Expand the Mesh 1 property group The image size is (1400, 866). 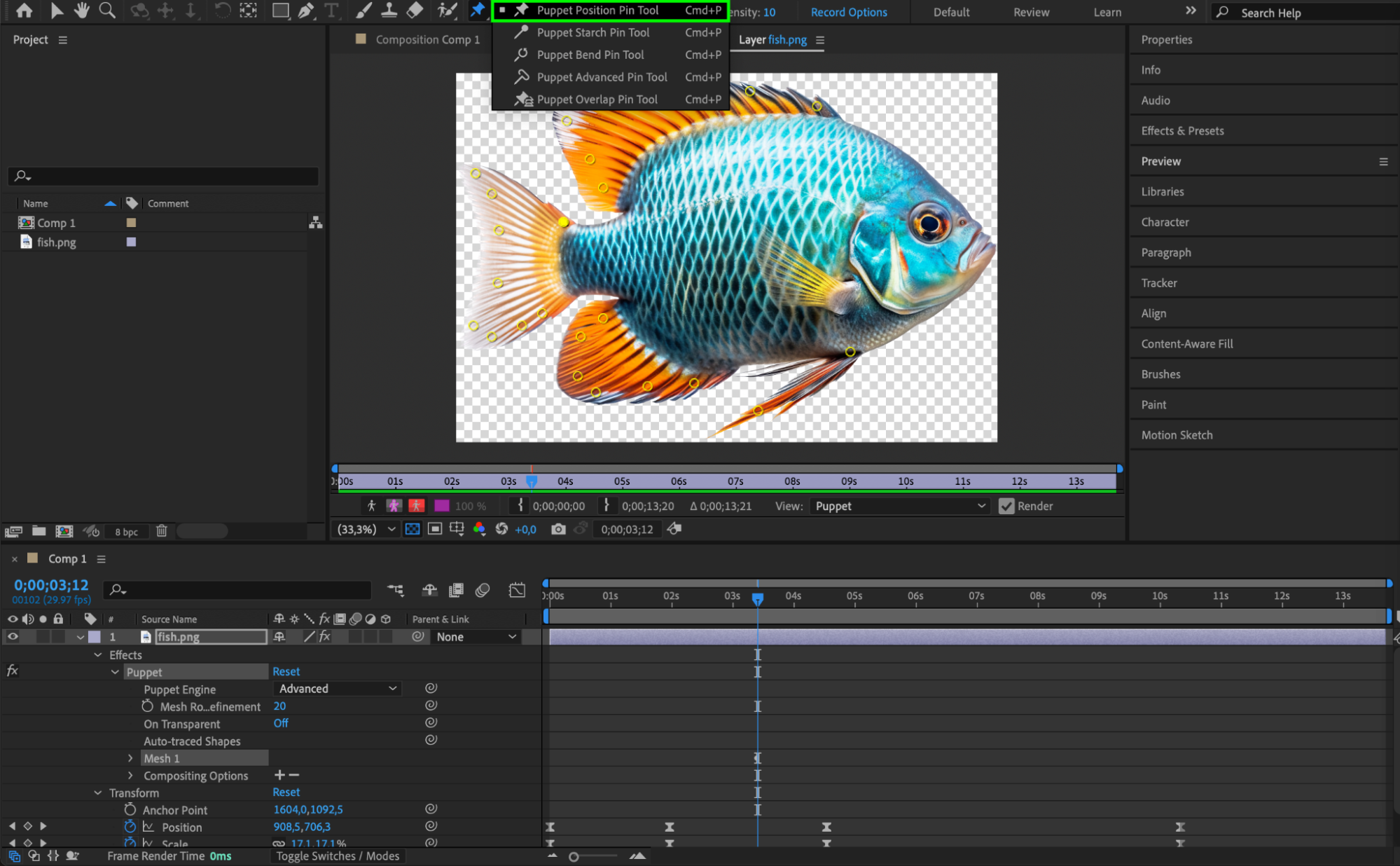(x=130, y=758)
